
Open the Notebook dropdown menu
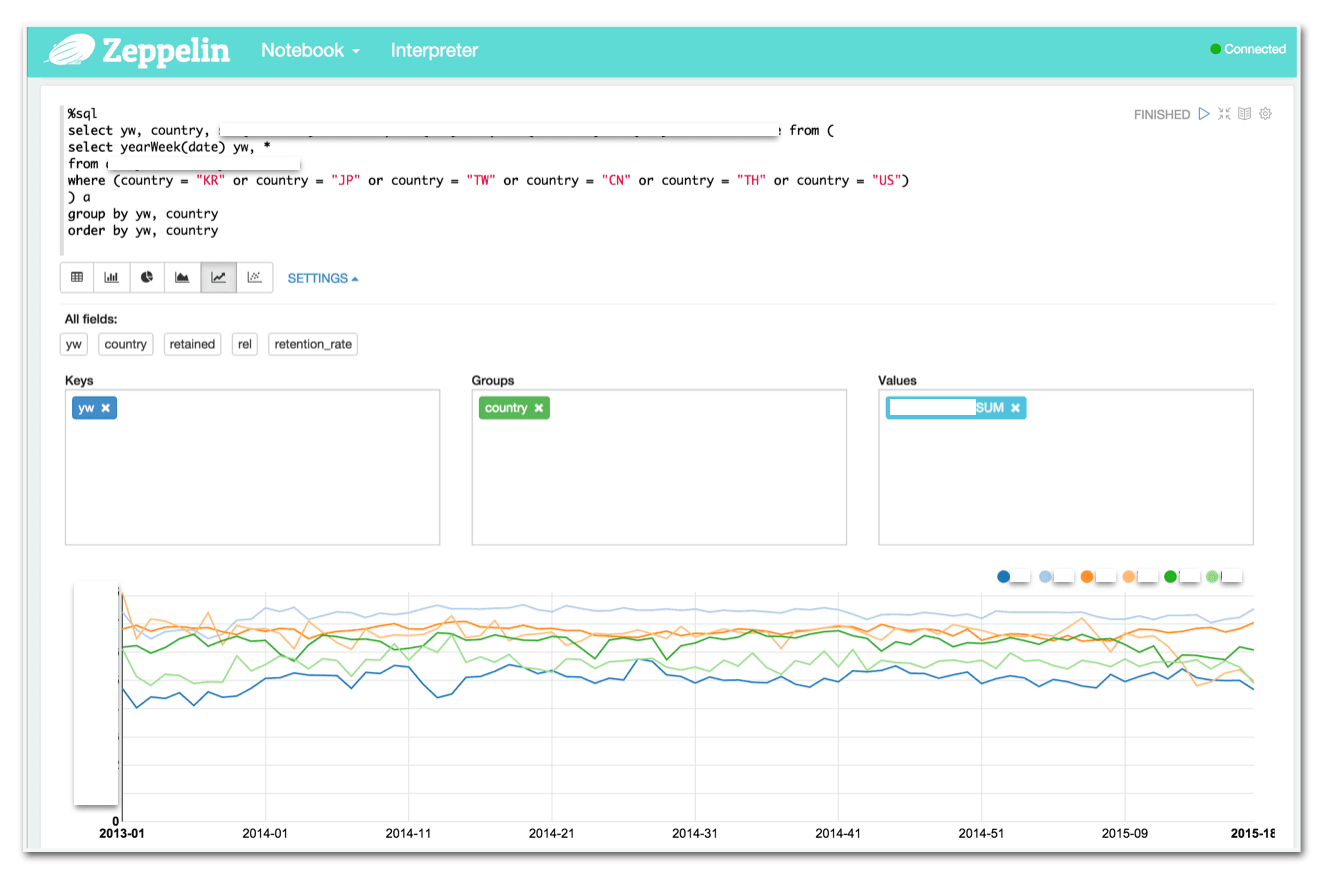click(x=309, y=50)
